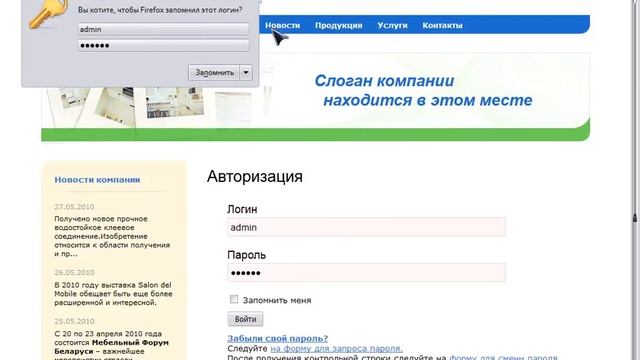Select news text about водостойкое клеевое соединение

point(112,236)
